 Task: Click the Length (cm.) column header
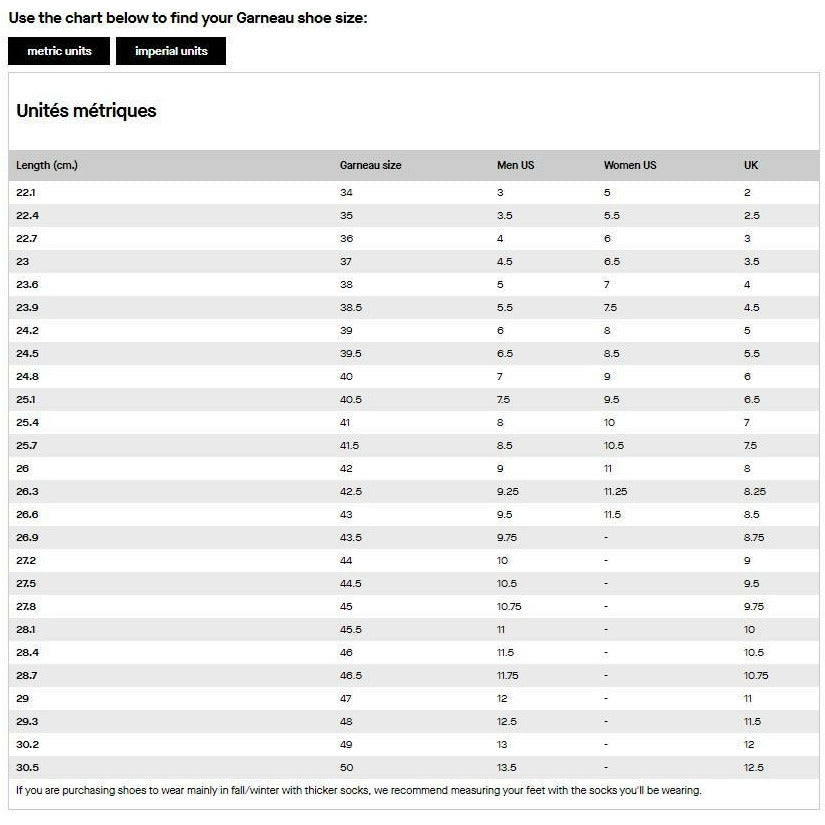[47, 165]
